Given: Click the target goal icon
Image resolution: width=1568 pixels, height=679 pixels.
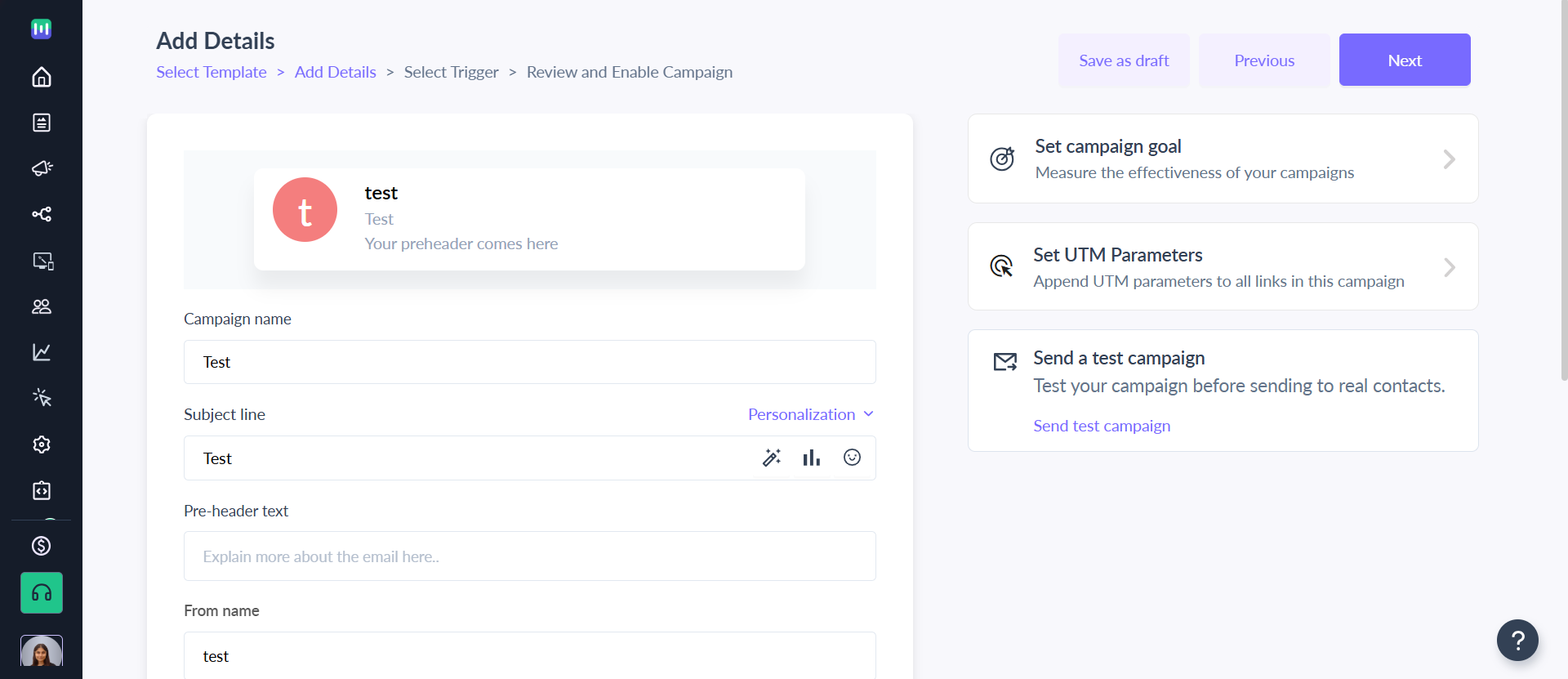Looking at the screenshot, I should (1003, 159).
